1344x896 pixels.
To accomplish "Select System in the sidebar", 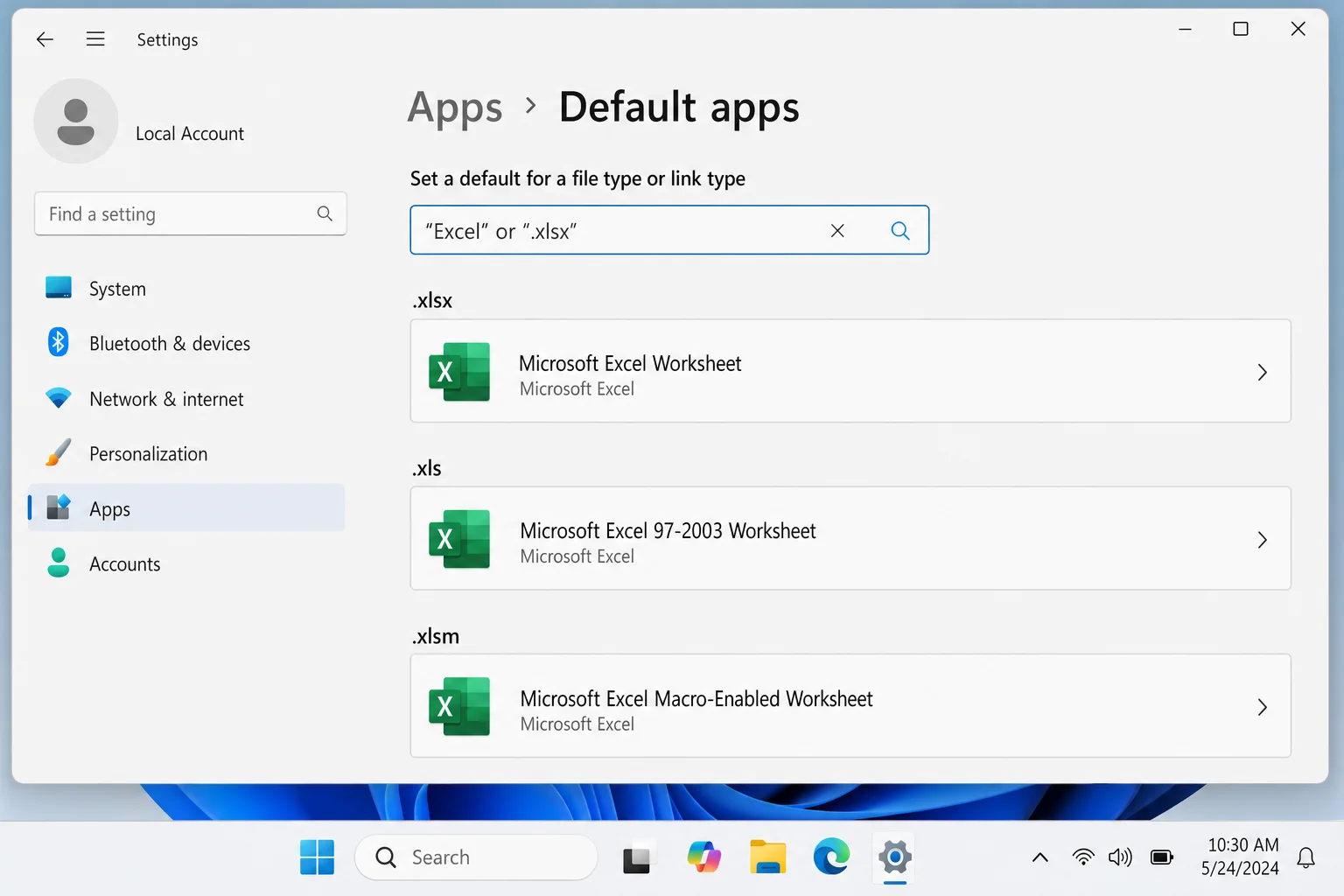I will pos(186,288).
